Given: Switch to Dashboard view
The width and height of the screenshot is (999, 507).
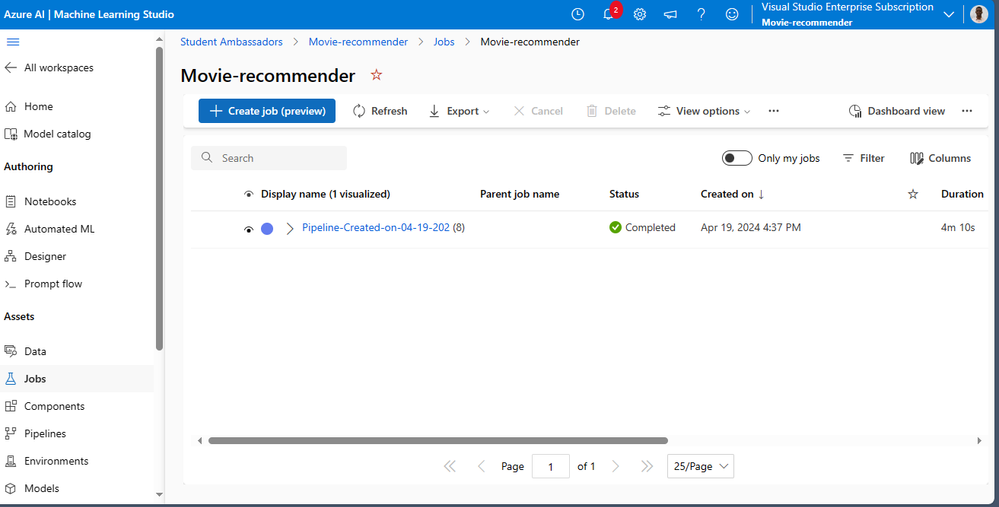Looking at the screenshot, I should (897, 111).
